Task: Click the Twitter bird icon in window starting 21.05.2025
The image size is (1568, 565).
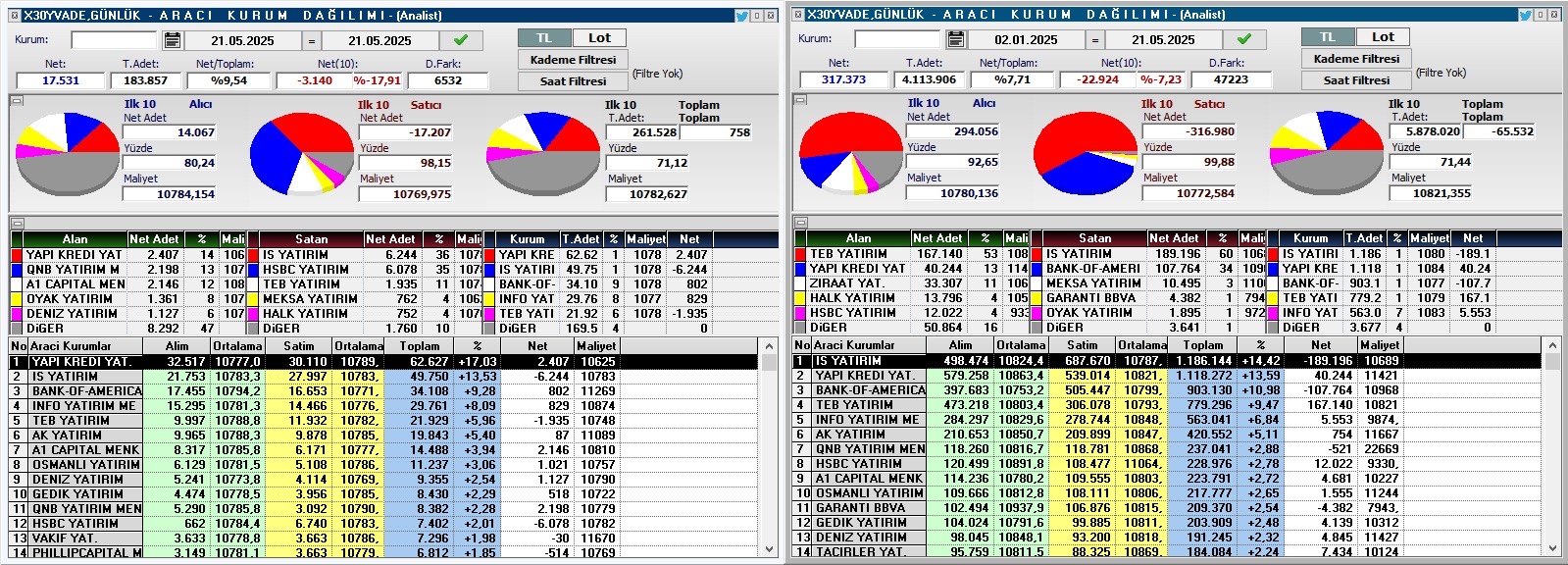Action: pyautogui.click(x=742, y=16)
